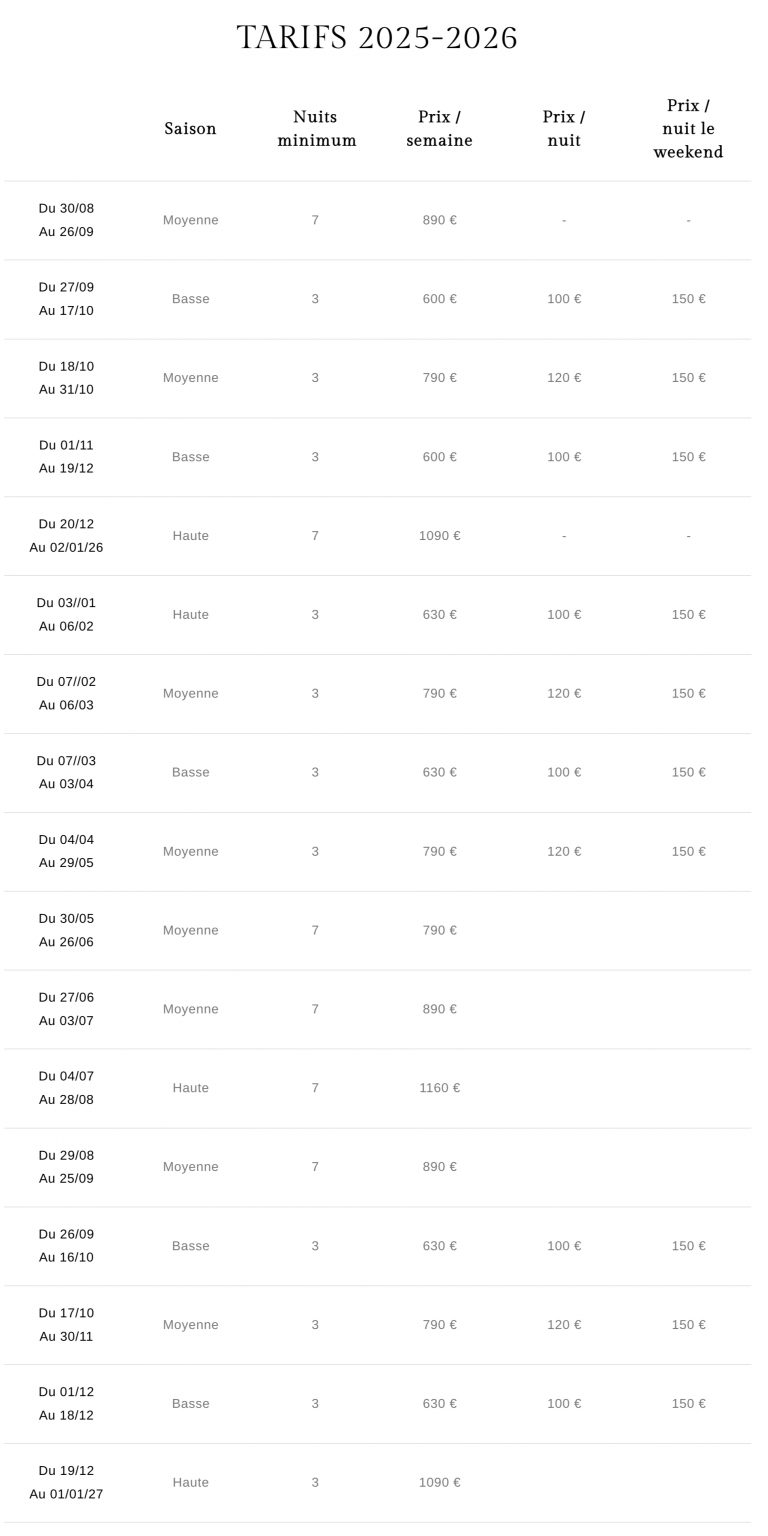Select the Du 04/07 Au 28/08 date cell
This screenshot has height=1536, width=768.
click(x=66, y=1088)
